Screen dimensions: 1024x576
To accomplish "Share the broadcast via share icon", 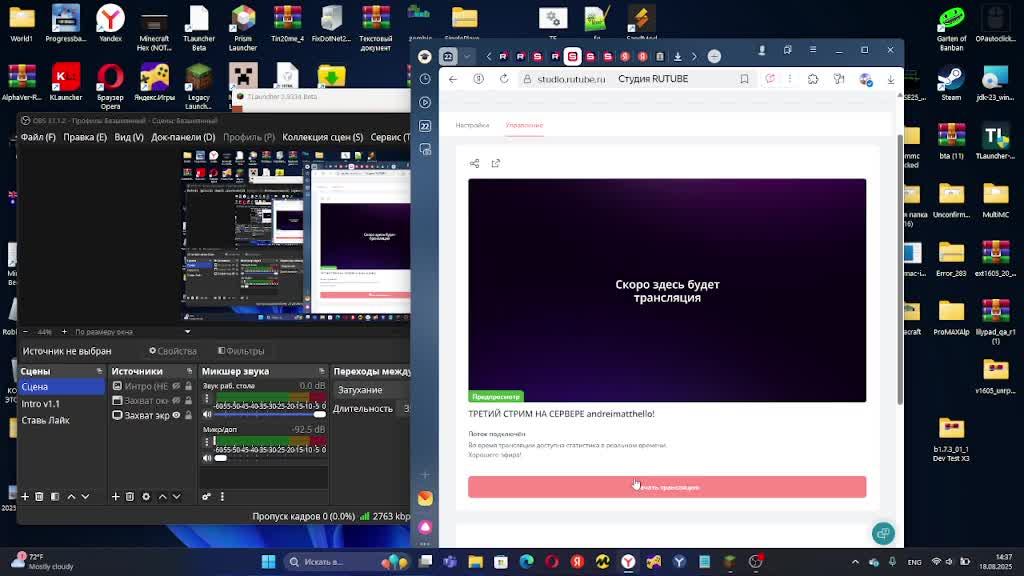I will tap(475, 163).
